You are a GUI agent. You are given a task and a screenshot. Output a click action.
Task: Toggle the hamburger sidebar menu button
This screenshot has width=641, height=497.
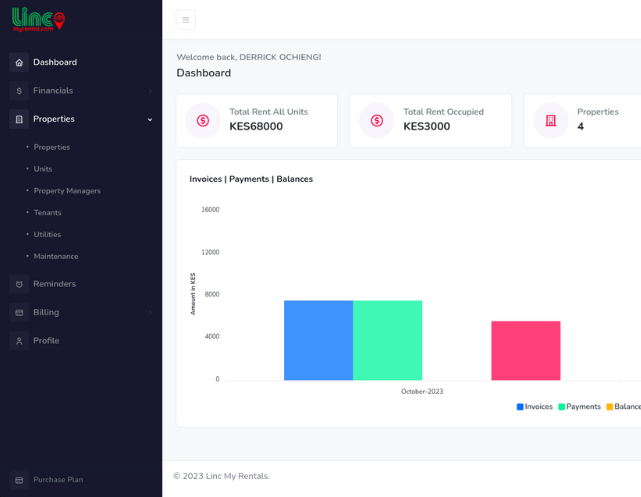pyautogui.click(x=186, y=20)
